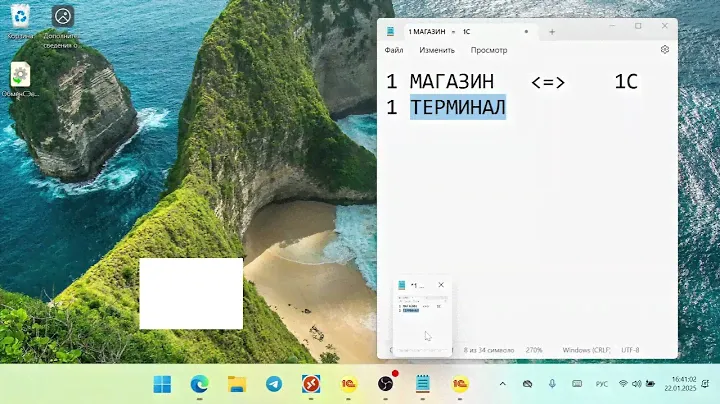Switch to OBS Studio in taskbar

click(x=386, y=383)
